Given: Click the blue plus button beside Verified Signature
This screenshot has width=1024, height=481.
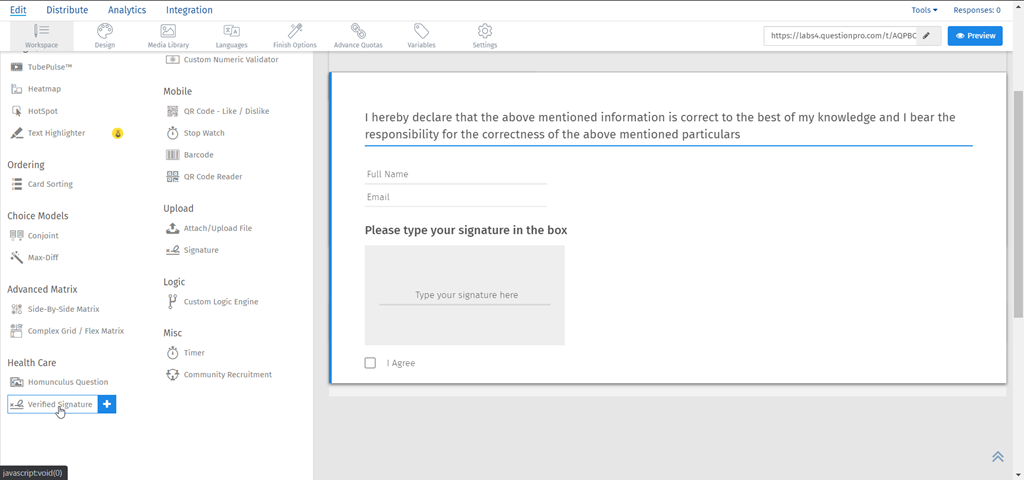Looking at the screenshot, I should (107, 405).
